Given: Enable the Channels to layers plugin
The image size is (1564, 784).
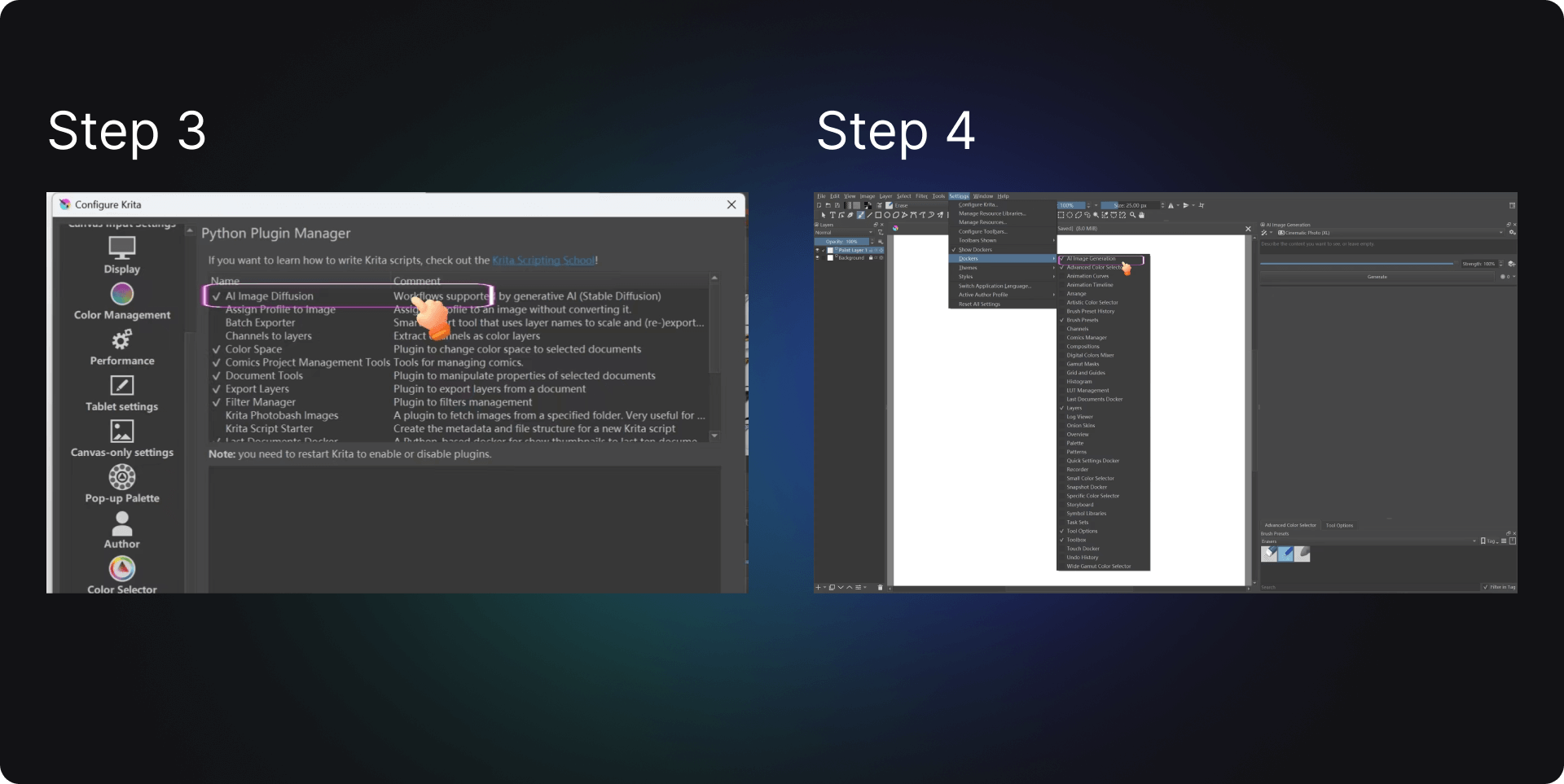Looking at the screenshot, I should click(217, 336).
